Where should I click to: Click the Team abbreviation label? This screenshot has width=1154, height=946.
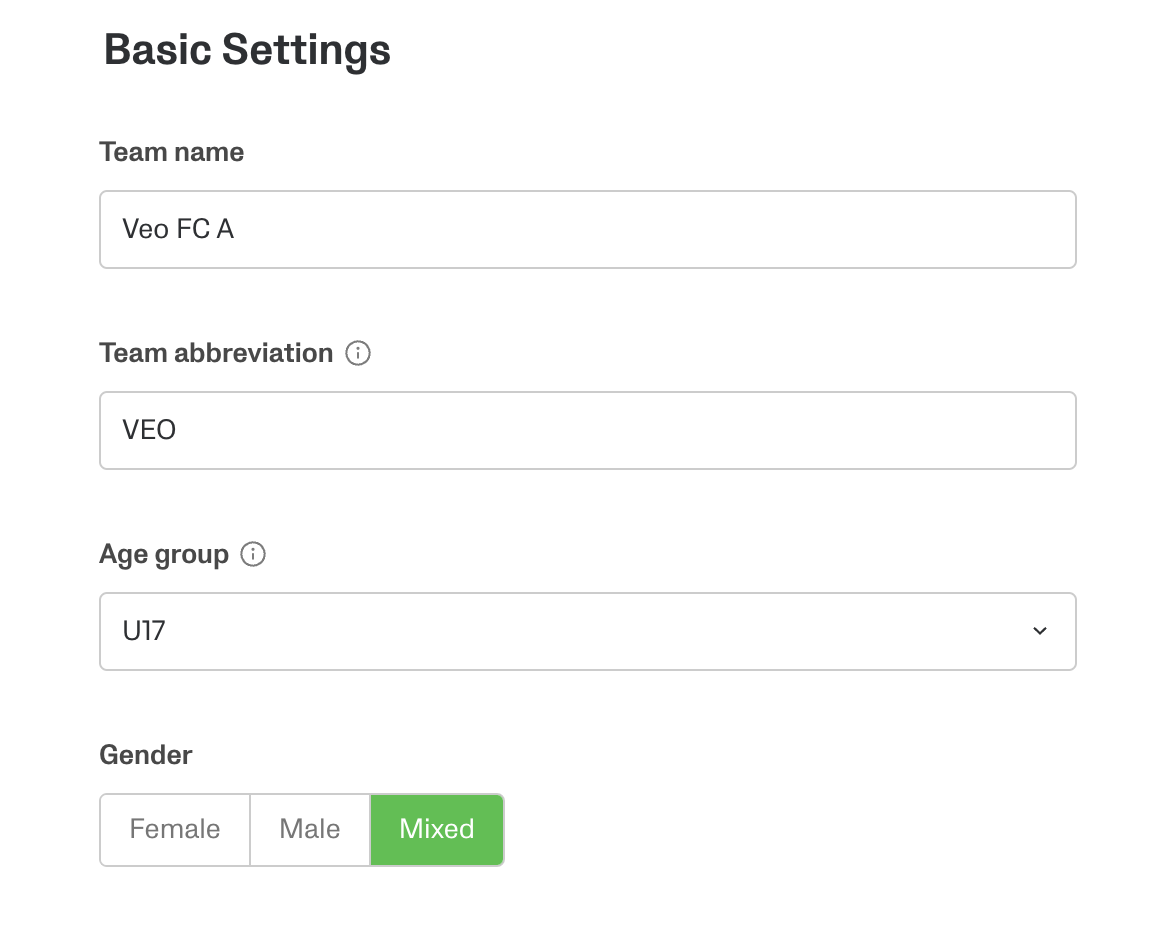pos(216,353)
